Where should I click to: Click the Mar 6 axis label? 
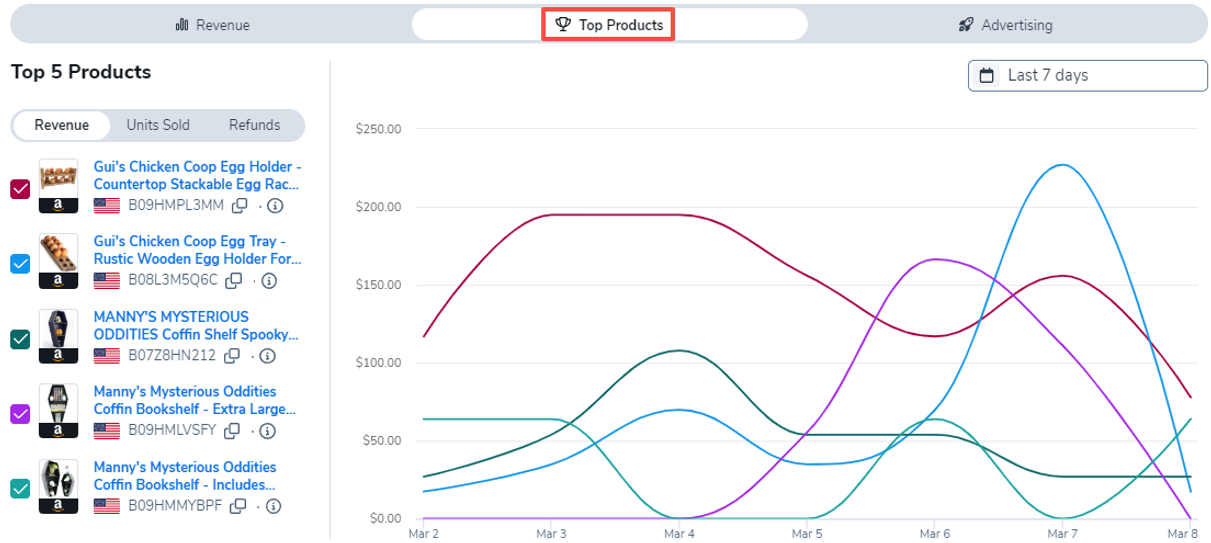[933, 533]
